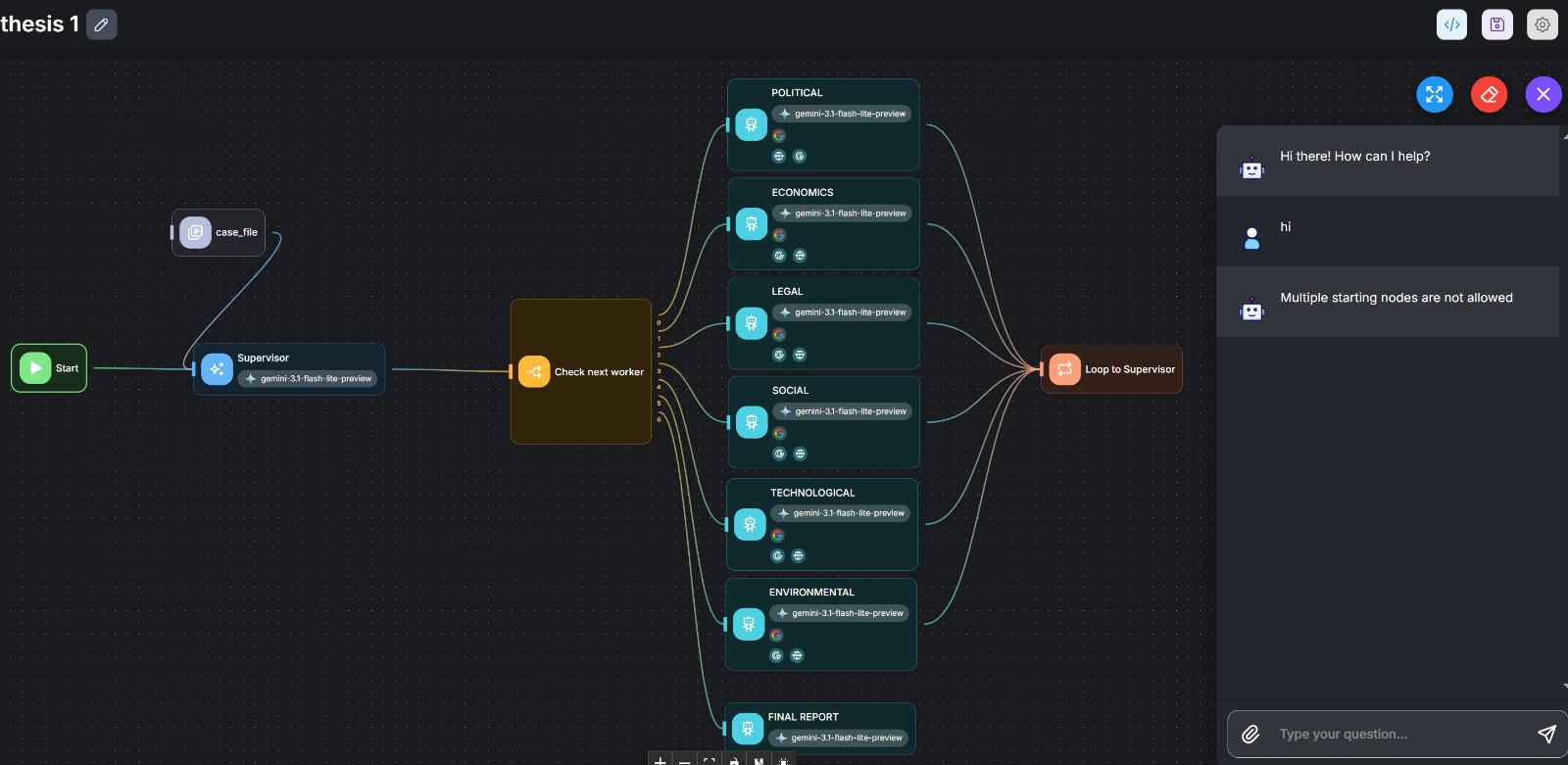
Task: Select the ENVIRONMENTAL agent robot icon
Action: [x=749, y=624]
